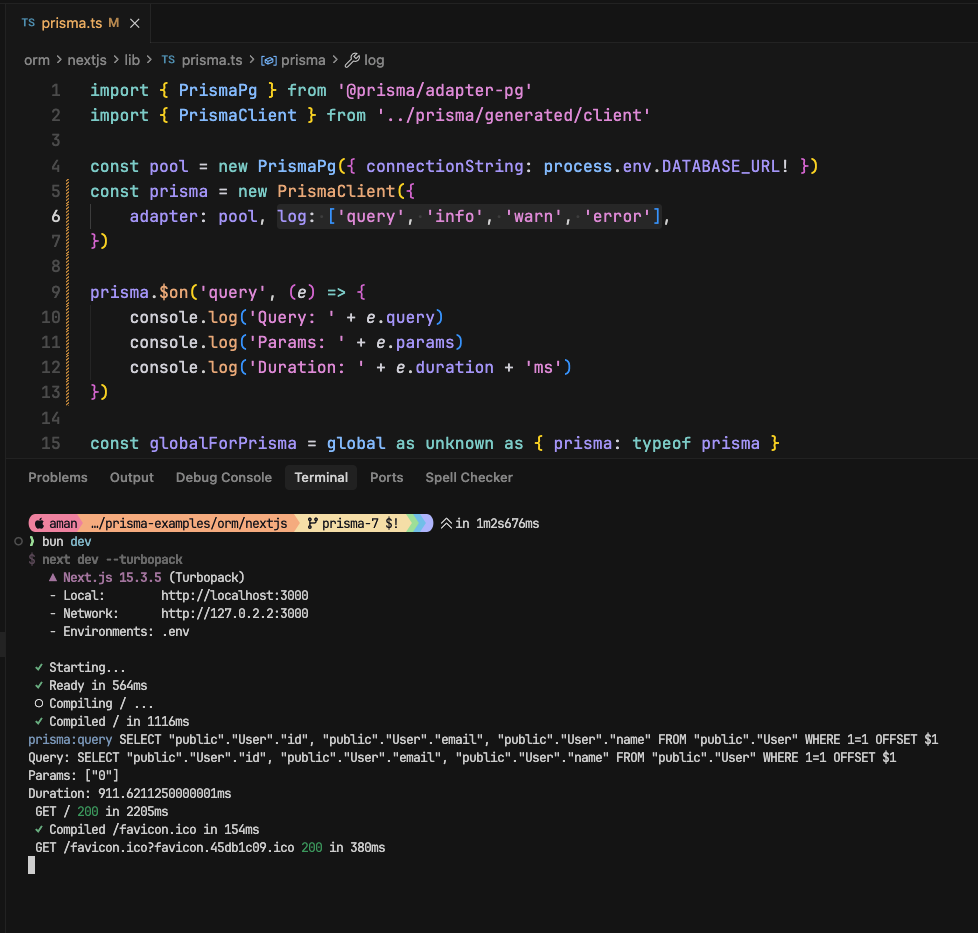
Task: Select the prisma.ts editor tab
Action: click(80, 23)
